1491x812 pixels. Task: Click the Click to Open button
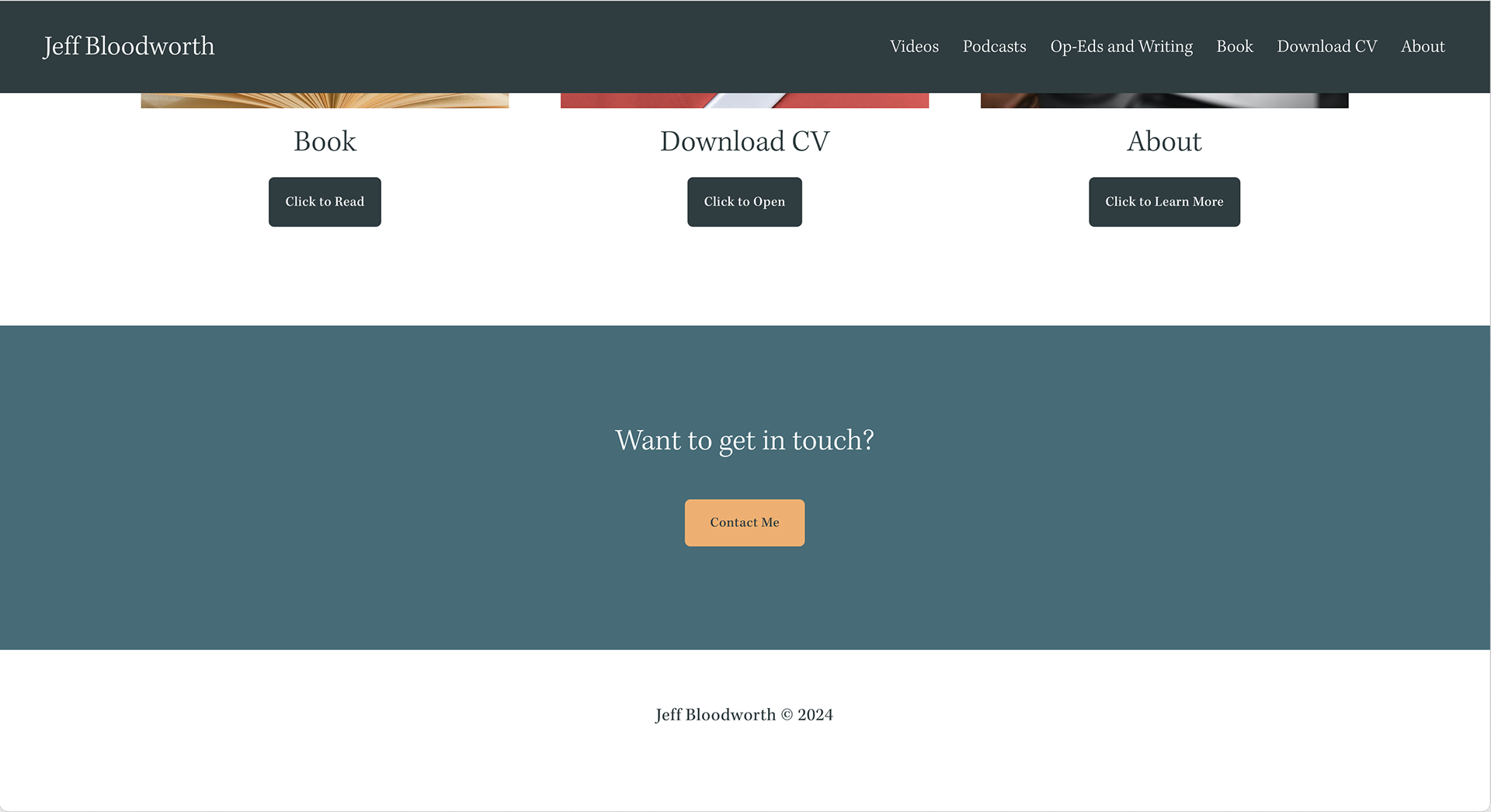744,202
